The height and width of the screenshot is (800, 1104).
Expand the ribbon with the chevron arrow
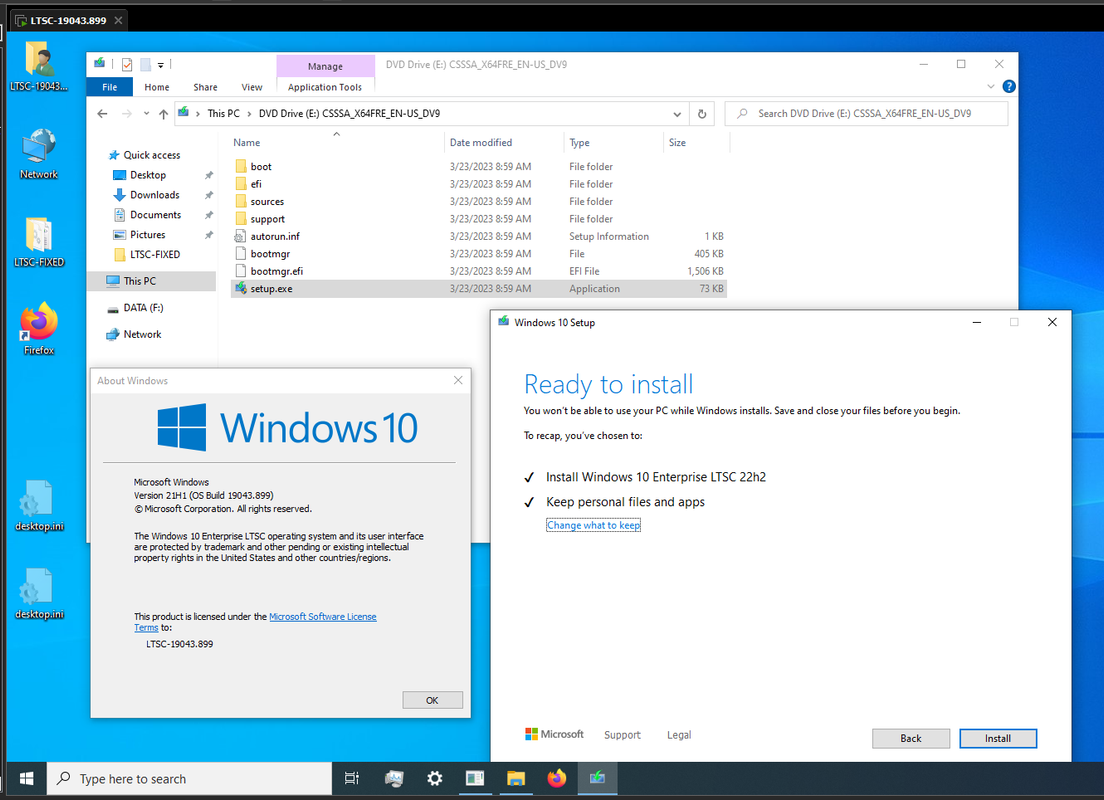point(991,87)
